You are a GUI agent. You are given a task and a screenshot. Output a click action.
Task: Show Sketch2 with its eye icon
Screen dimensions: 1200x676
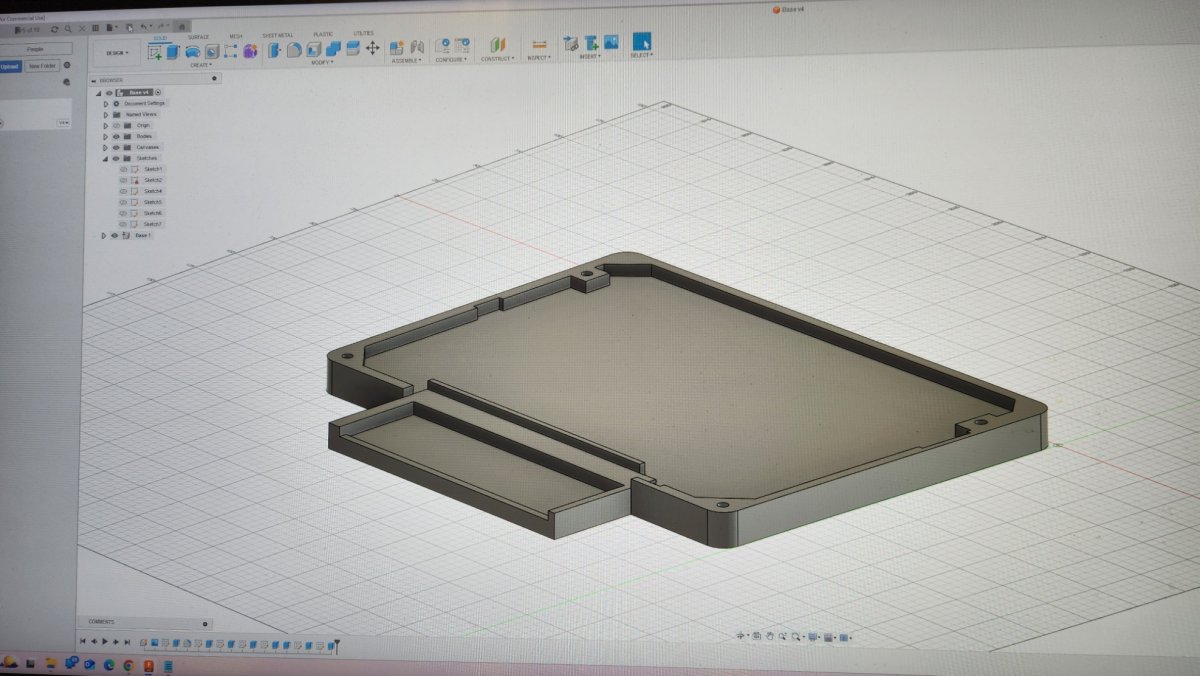[124, 180]
